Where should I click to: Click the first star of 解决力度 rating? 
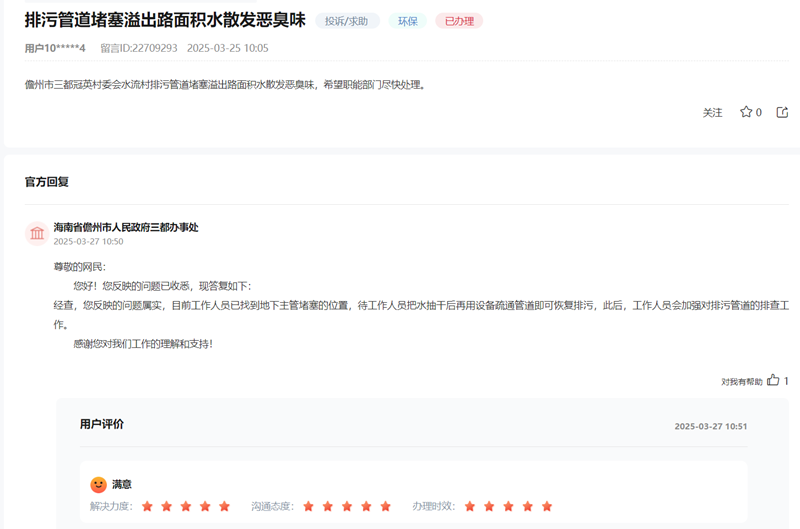(x=148, y=506)
